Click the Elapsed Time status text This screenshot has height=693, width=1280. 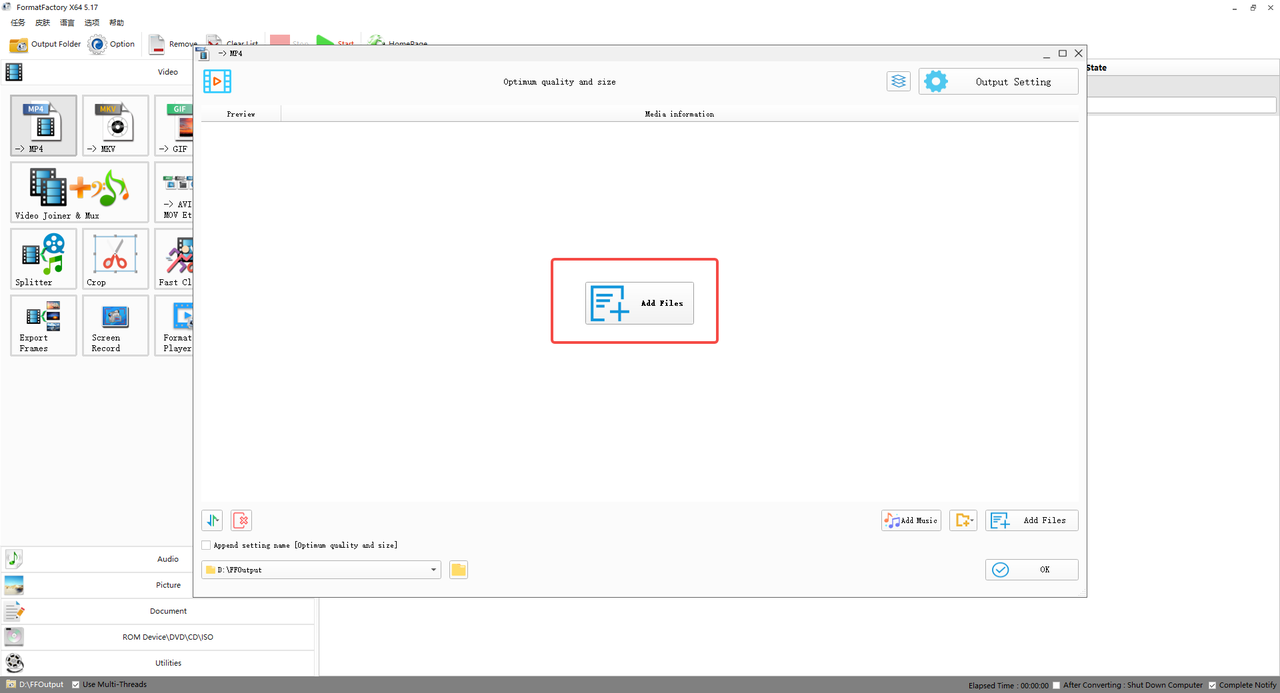click(1008, 685)
